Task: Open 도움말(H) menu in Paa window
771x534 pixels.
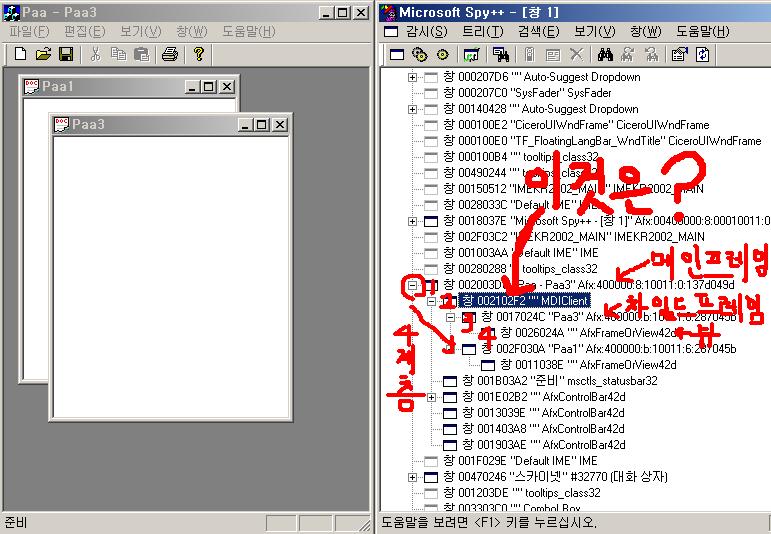Action: [x=249, y=31]
